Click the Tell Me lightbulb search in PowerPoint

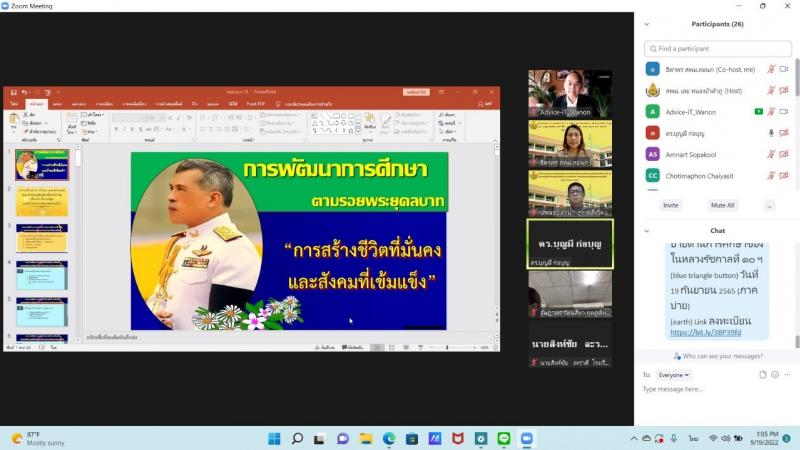278,104
